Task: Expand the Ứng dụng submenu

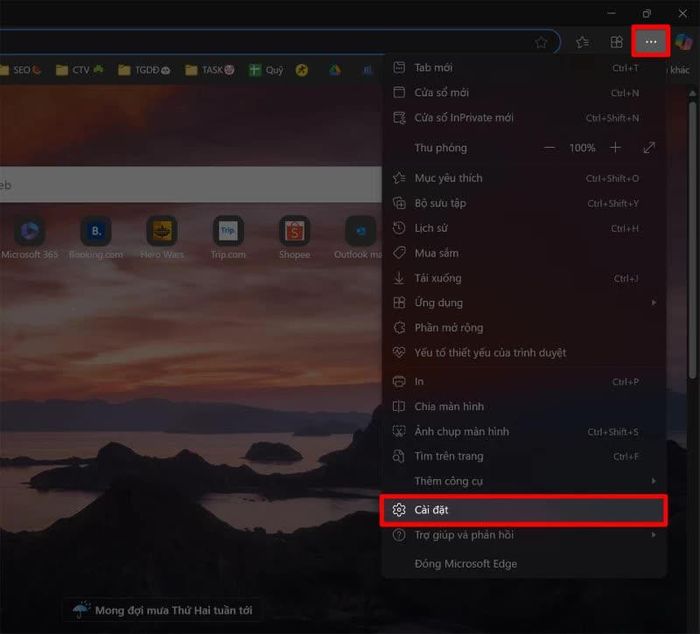Action: pos(524,303)
